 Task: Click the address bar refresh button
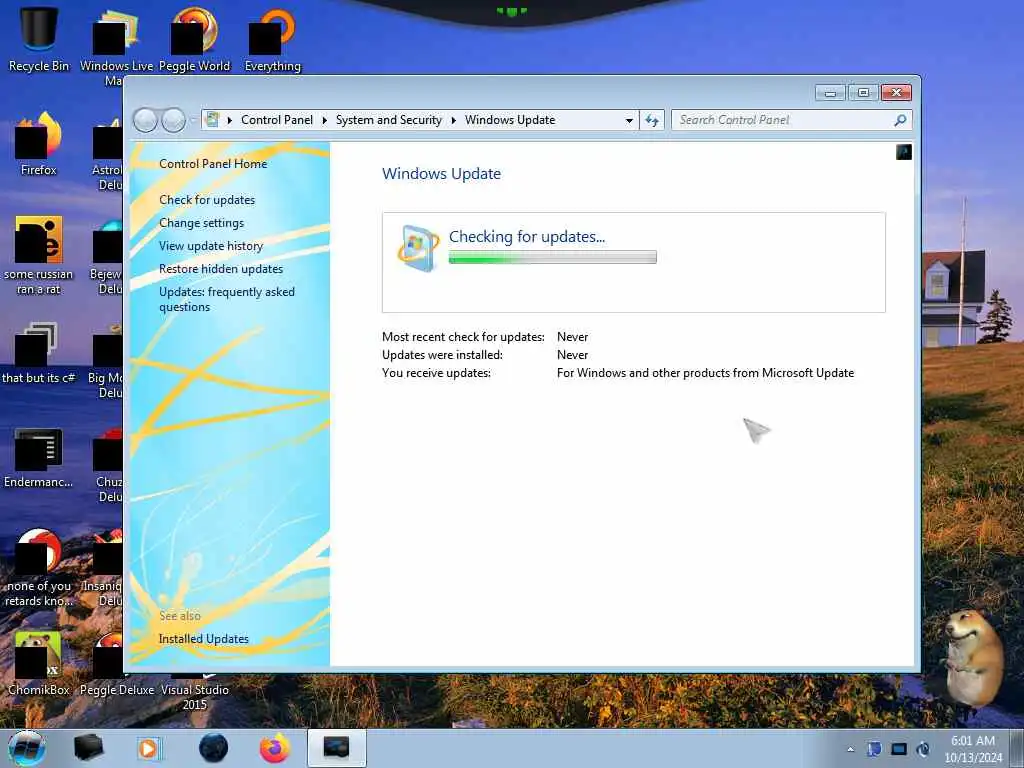pyautogui.click(x=652, y=120)
